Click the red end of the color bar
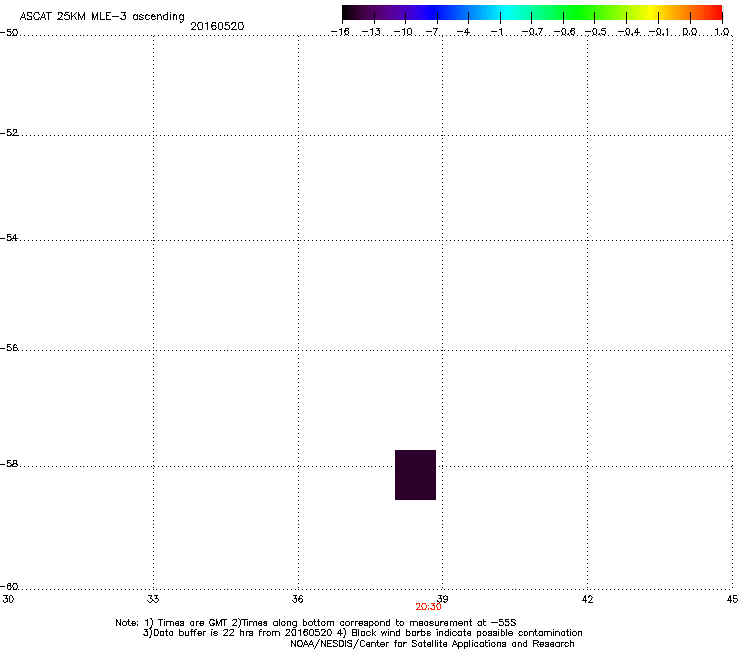Screen dimensions: 740x650 click(x=715, y=13)
